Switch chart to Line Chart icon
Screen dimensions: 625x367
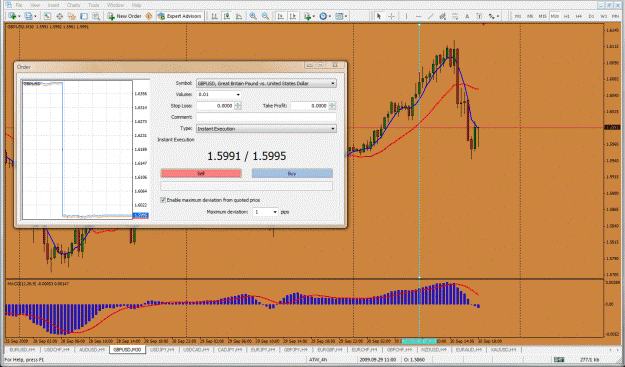point(239,16)
